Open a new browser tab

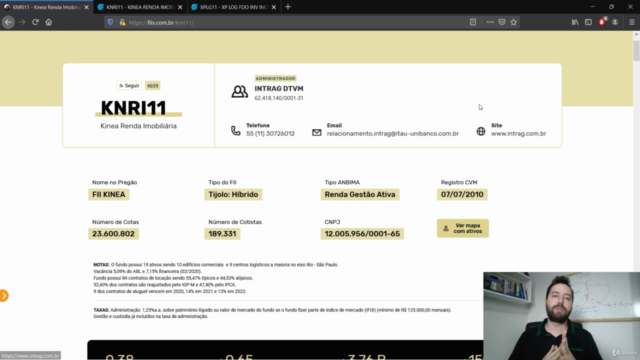point(288,7)
